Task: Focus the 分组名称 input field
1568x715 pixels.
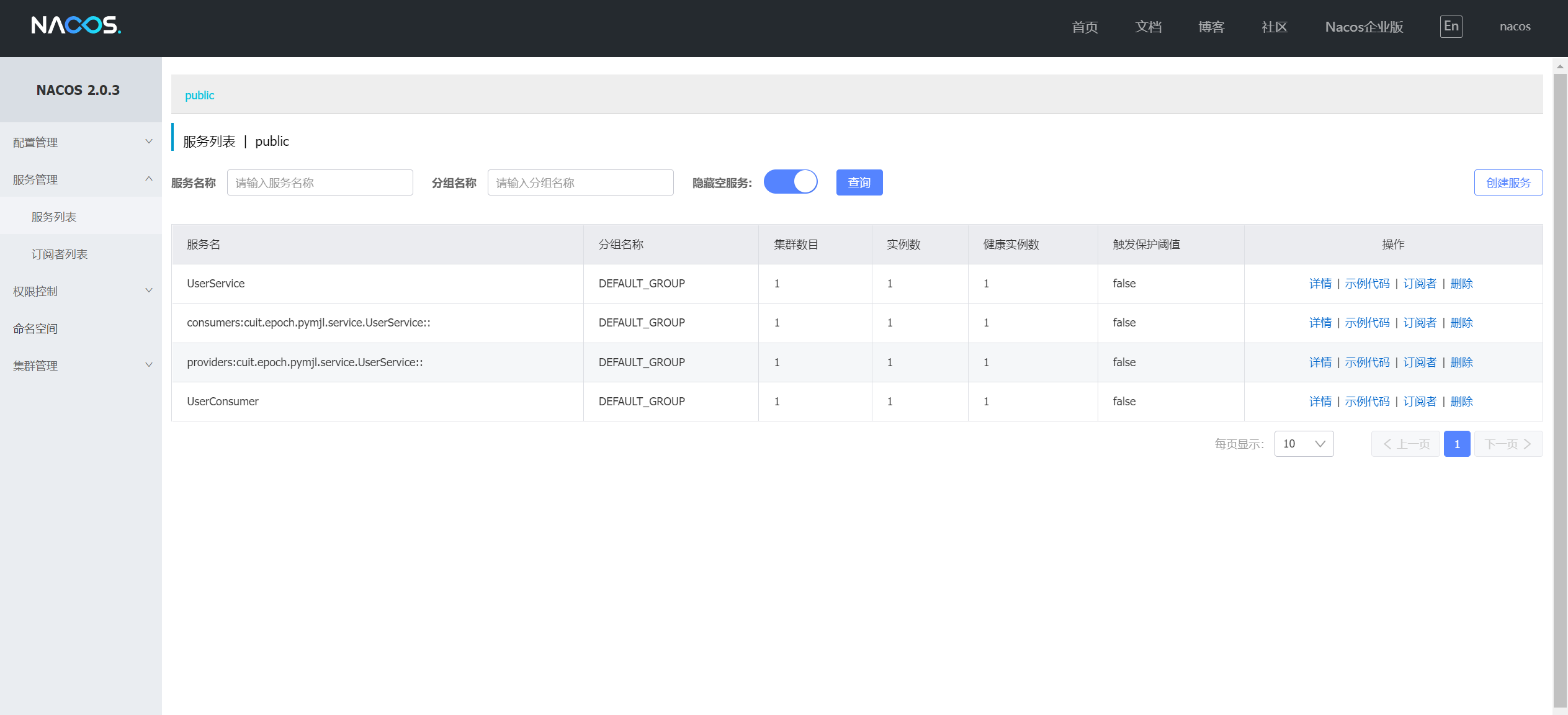Action: tap(580, 182)
